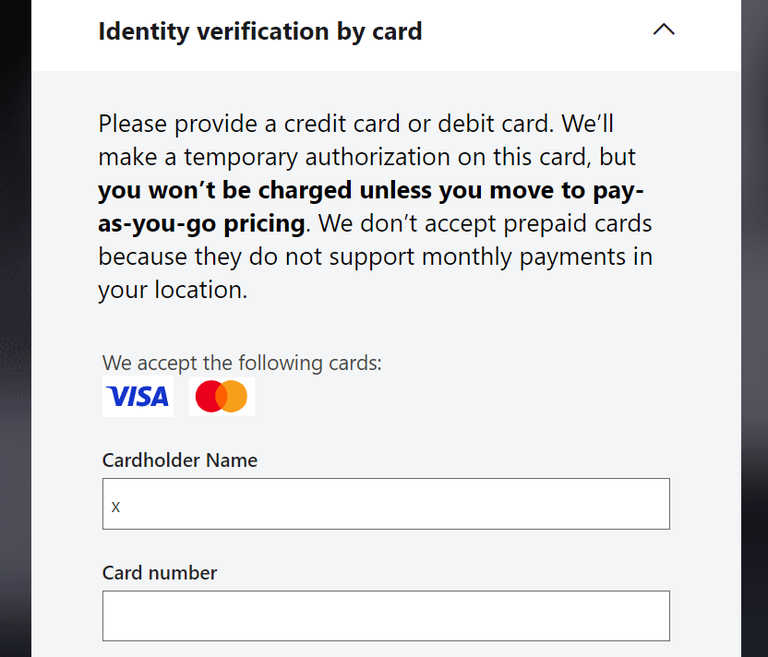Click the "temporary authorization" text line

[366, 157]
